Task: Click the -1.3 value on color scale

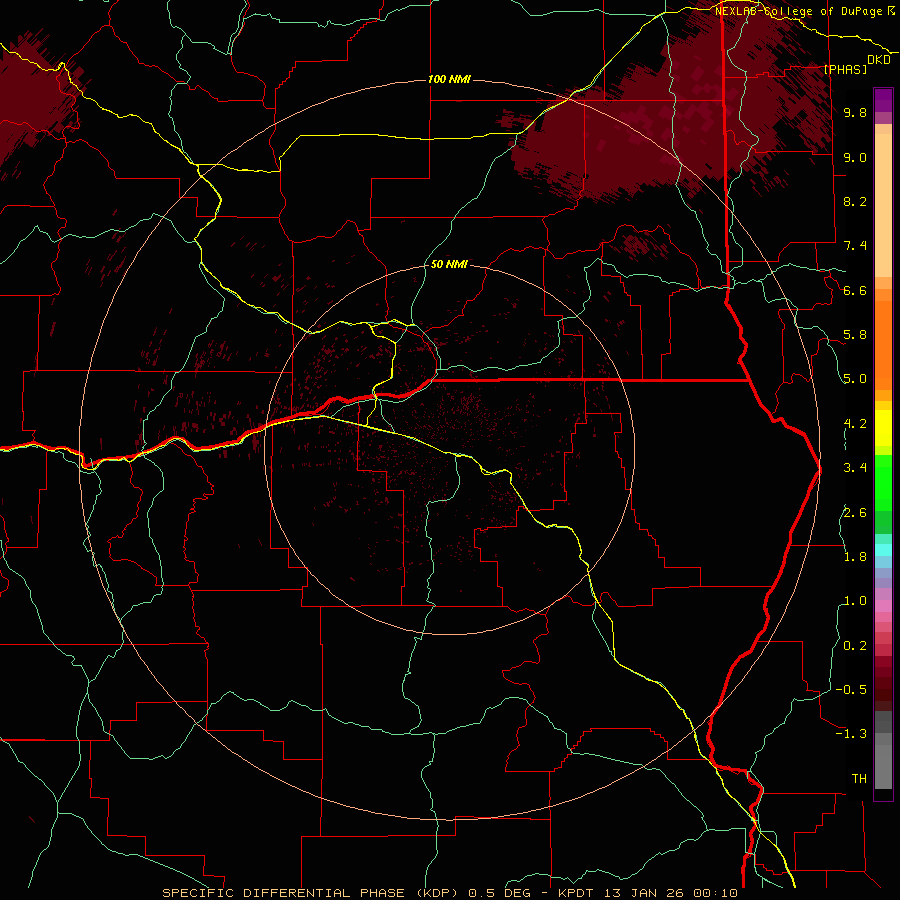Action: click(851, 734)
